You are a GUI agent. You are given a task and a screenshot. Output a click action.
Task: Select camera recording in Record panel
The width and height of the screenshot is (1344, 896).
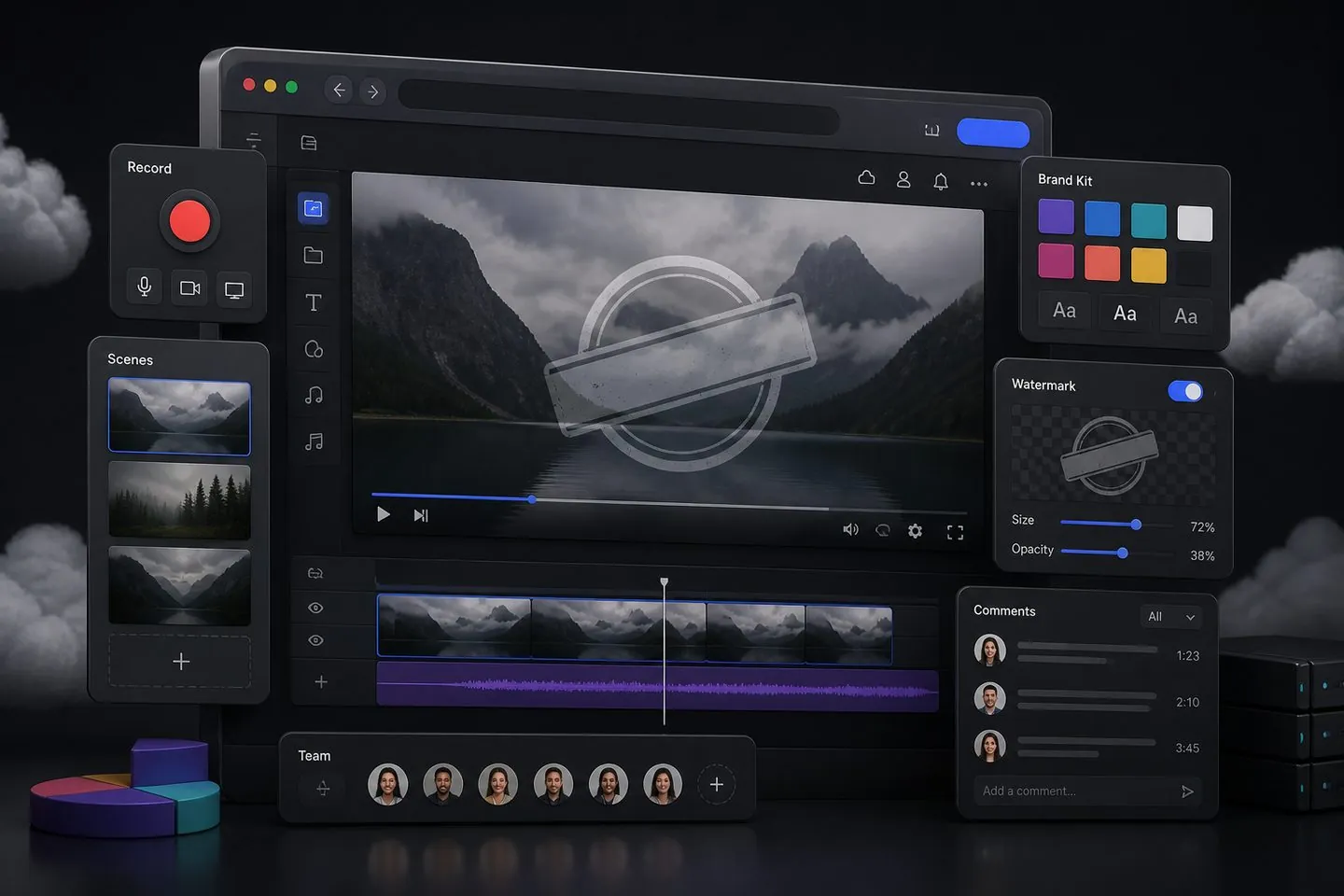[x=189, y=288]
